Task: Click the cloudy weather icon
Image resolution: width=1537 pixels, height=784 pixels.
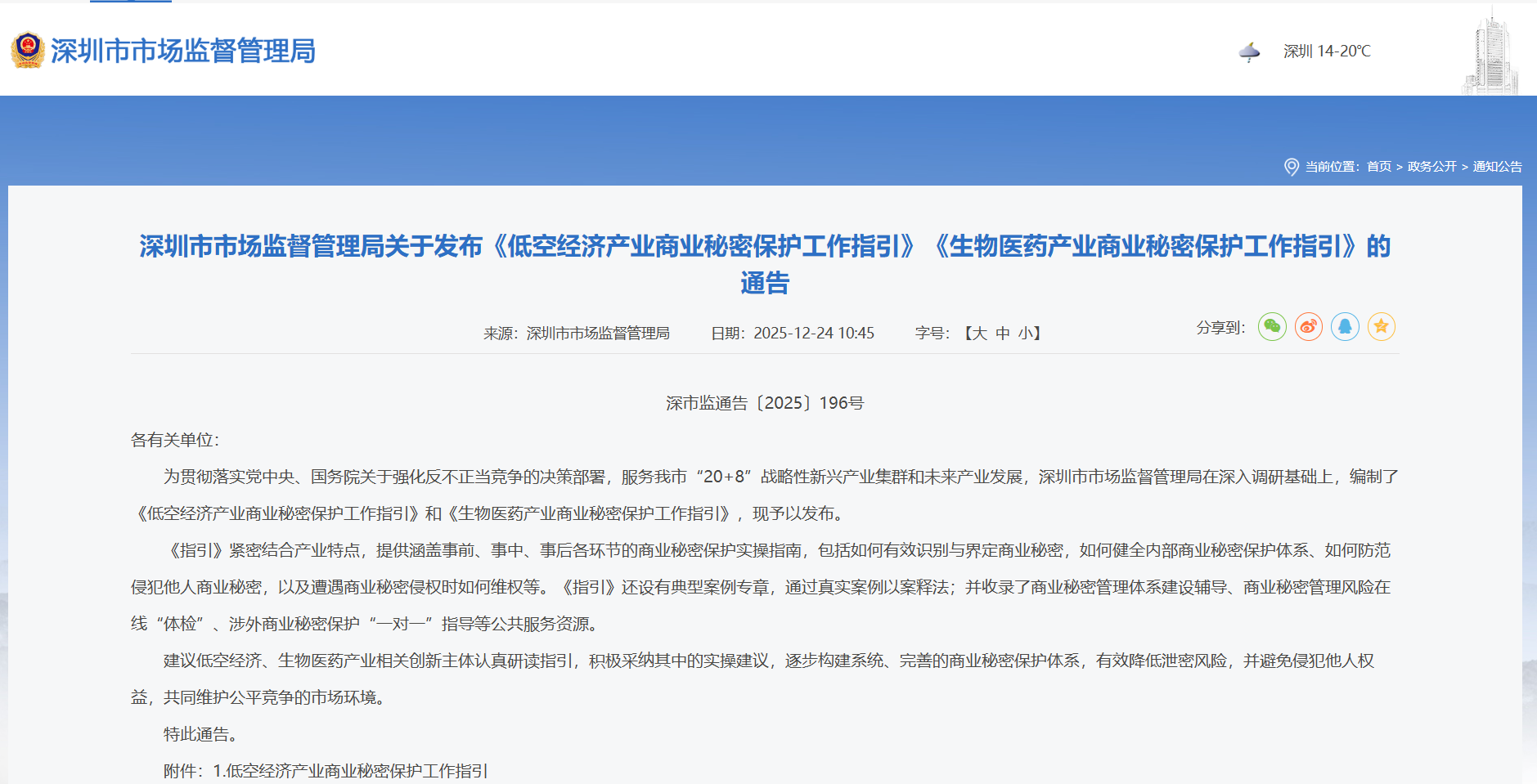Action: (1249, 52)
